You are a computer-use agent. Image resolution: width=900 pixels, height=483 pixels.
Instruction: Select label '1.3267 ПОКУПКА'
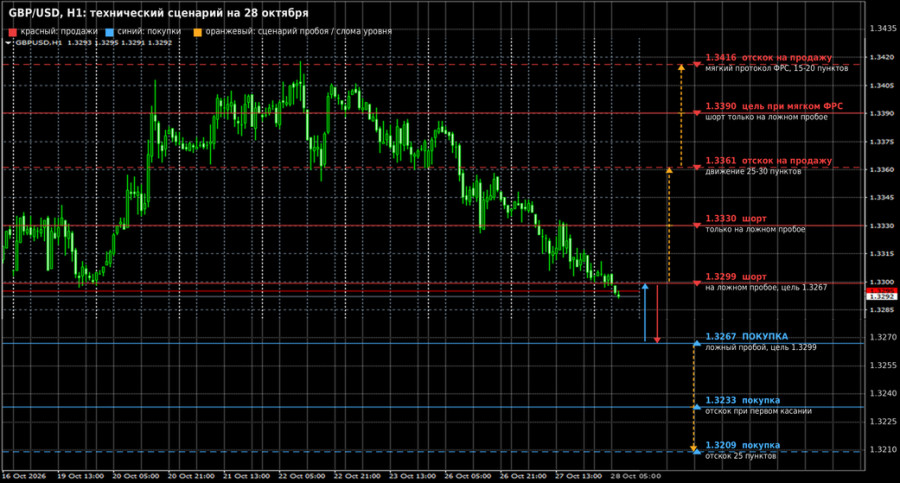coord(747,337)
